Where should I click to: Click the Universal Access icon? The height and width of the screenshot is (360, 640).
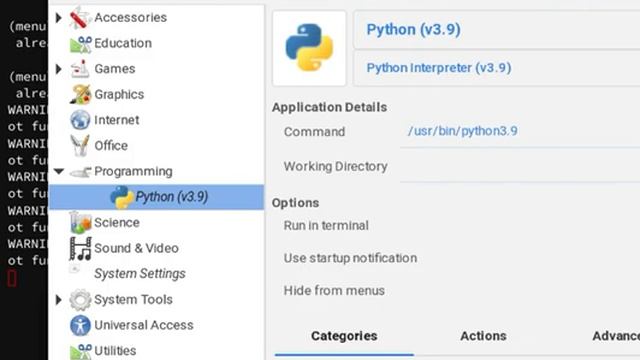(80, 325)
